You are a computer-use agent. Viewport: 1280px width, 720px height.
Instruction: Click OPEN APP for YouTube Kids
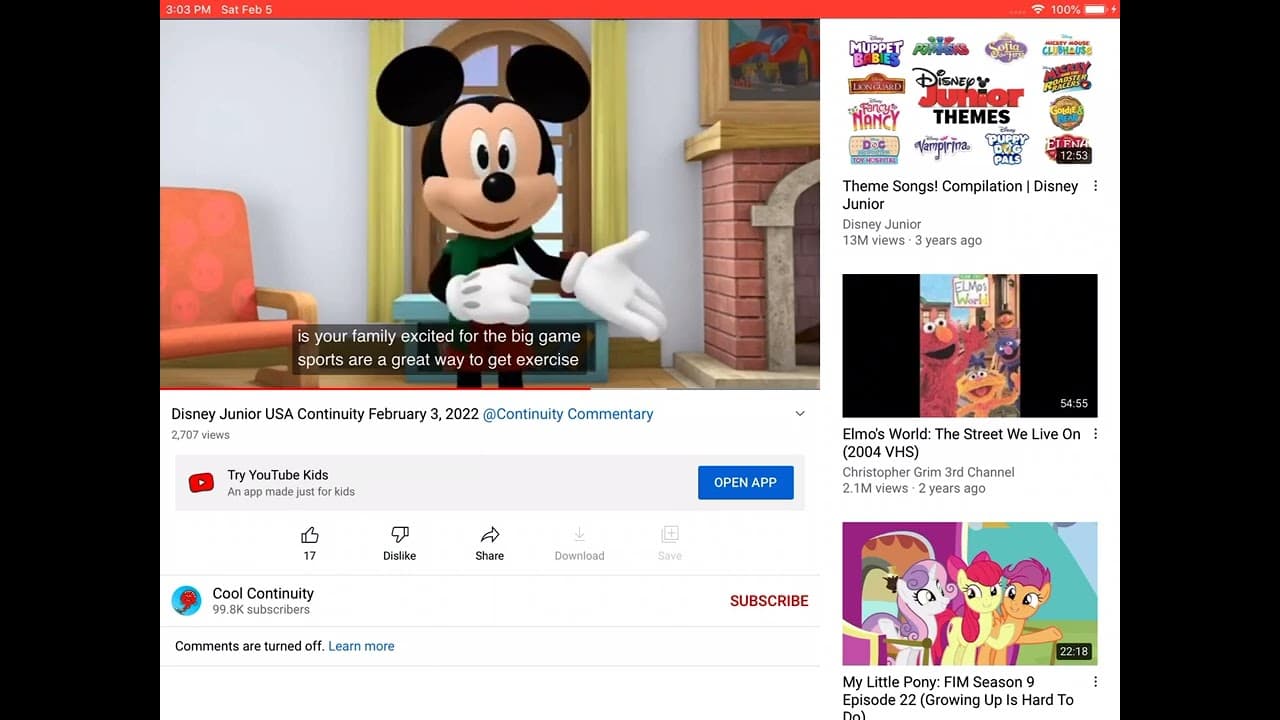click(x=745, y=482)
